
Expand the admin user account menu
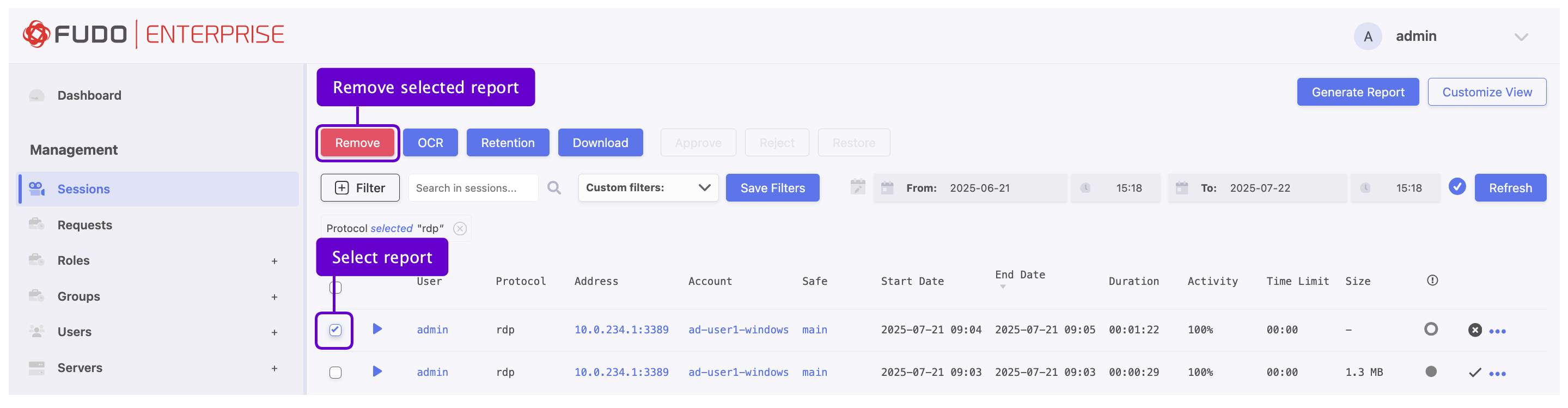click(x=1521, y=36)
